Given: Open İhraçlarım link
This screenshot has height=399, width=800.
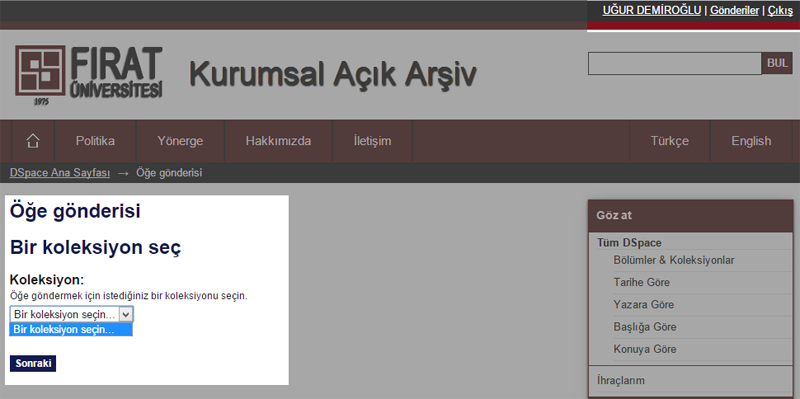Looking at the screenshot, I should pos(620,380).
